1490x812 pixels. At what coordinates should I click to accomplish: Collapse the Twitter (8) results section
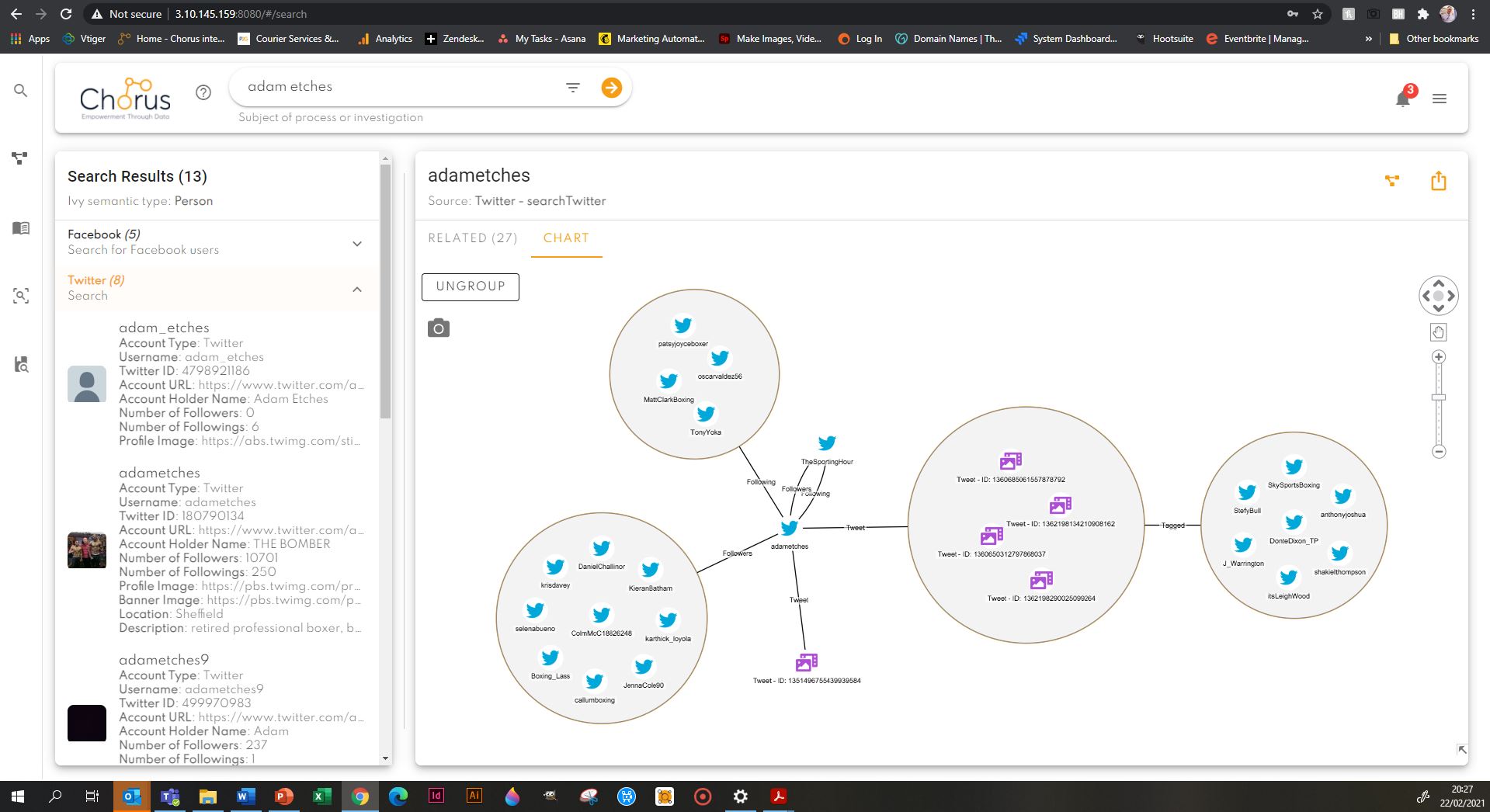click(357, 288)
